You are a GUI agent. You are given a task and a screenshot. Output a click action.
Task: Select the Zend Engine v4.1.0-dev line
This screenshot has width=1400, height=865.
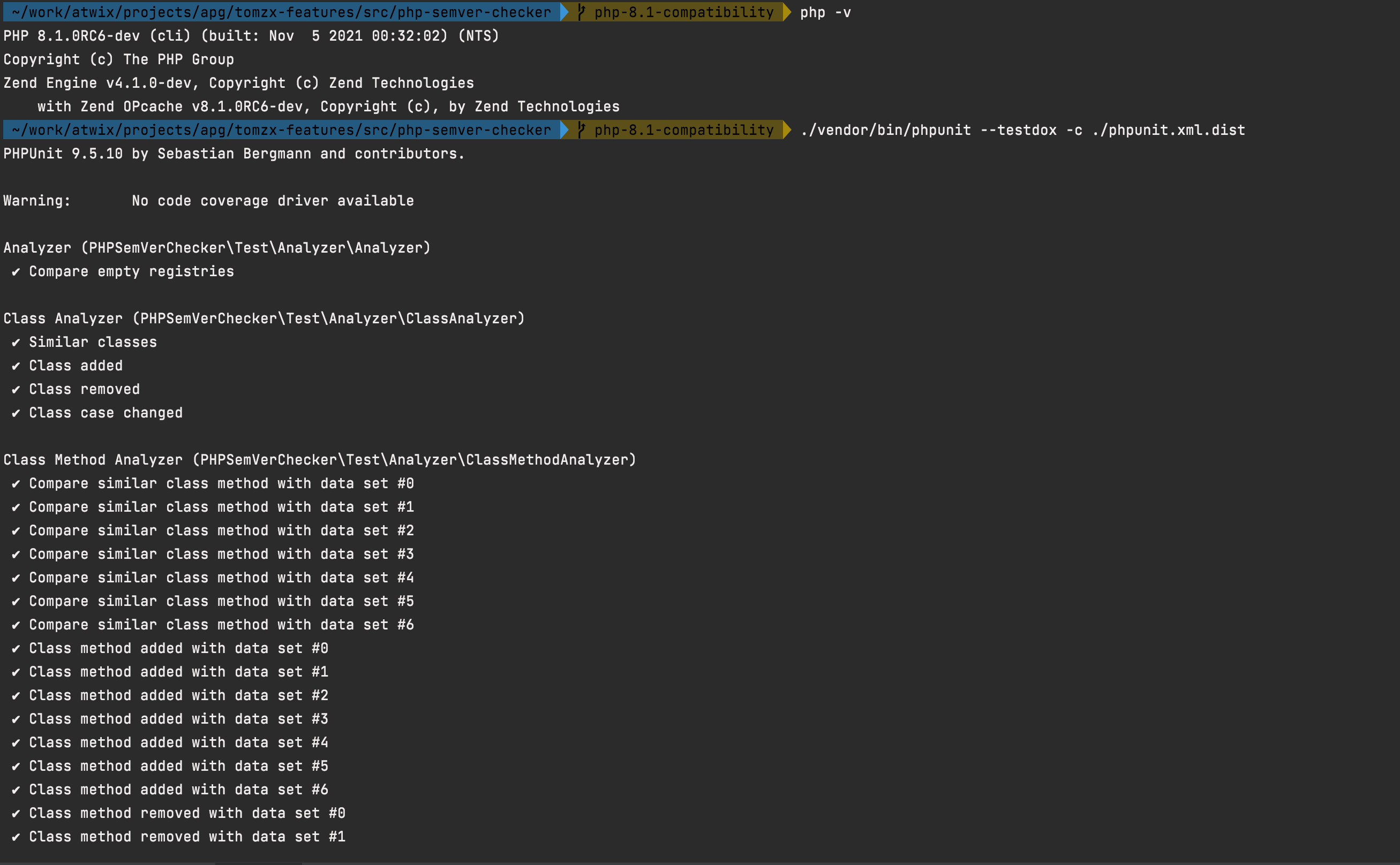click(x=239, y=83)
